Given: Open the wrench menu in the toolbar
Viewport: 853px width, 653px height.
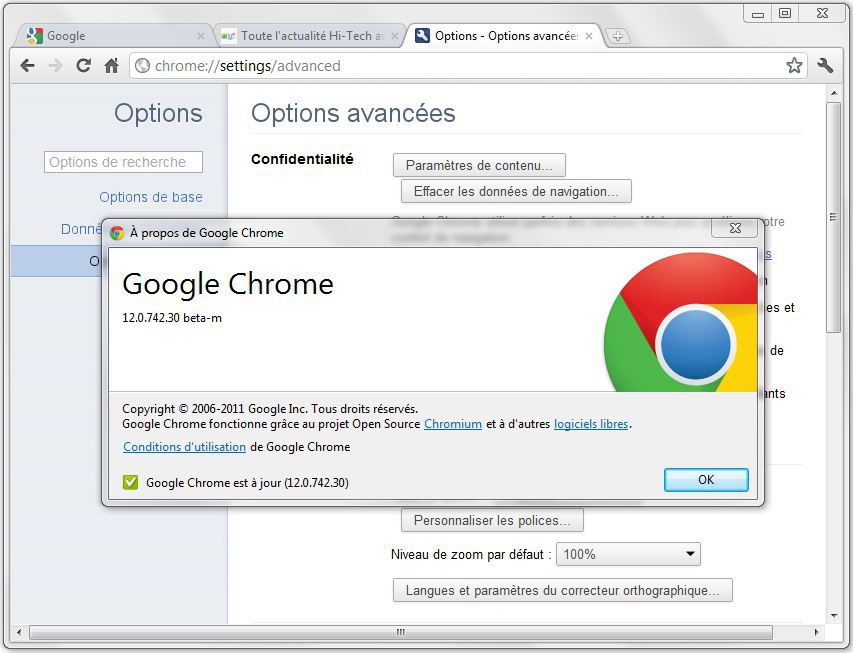Looking at the screenshot, I should click(x=825, y=65).
